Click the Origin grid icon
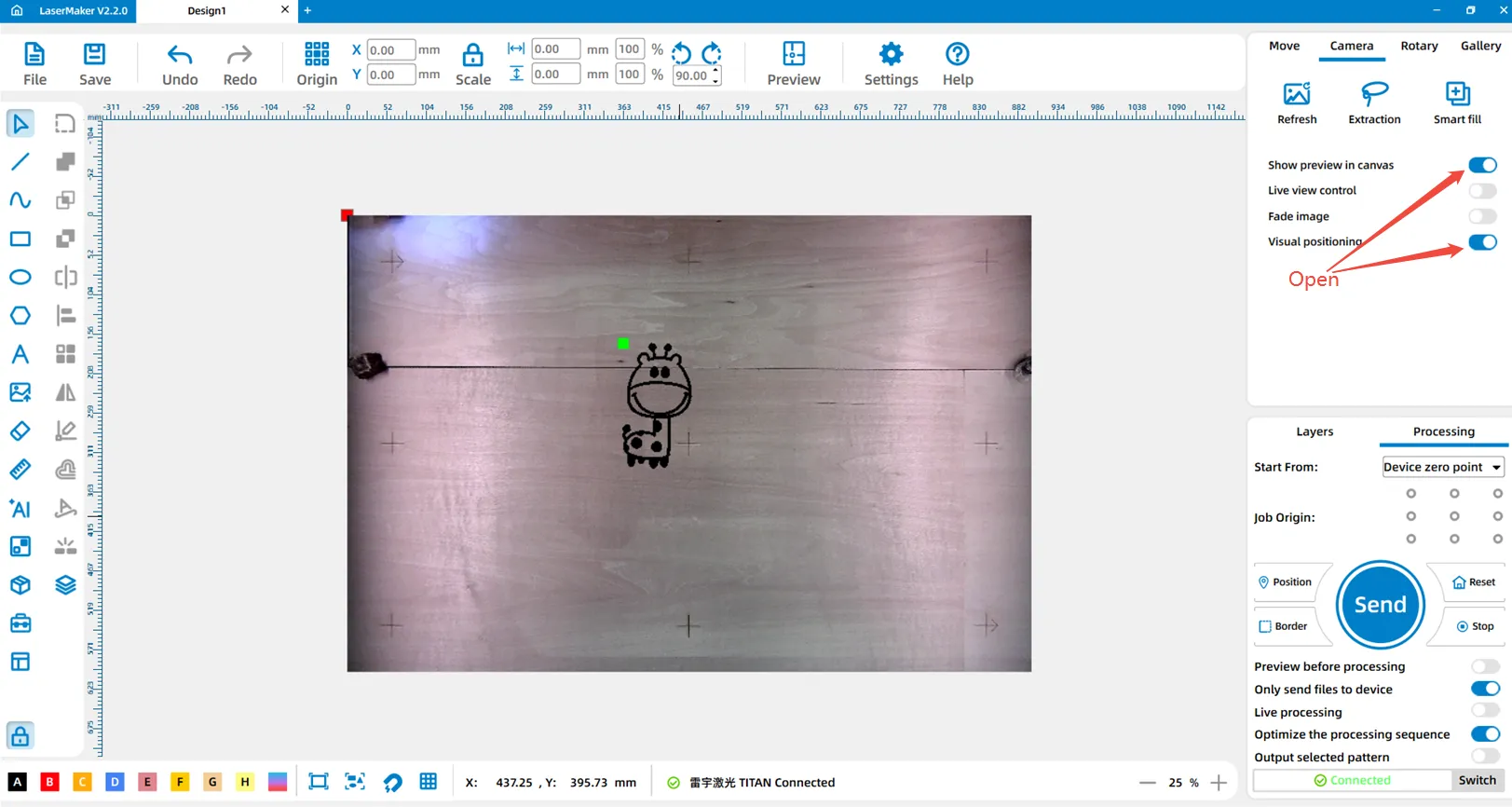 click(317, 54)
